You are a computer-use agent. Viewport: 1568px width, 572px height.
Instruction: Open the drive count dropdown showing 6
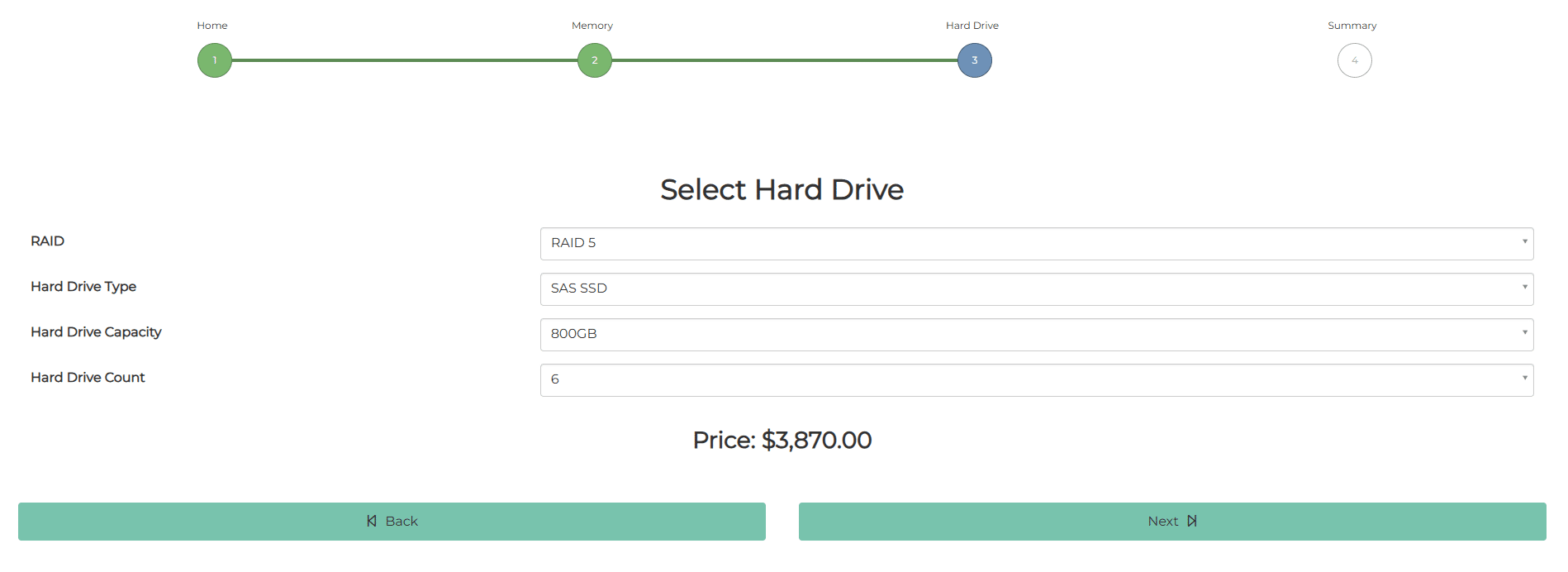click(x=1036, y=380)
